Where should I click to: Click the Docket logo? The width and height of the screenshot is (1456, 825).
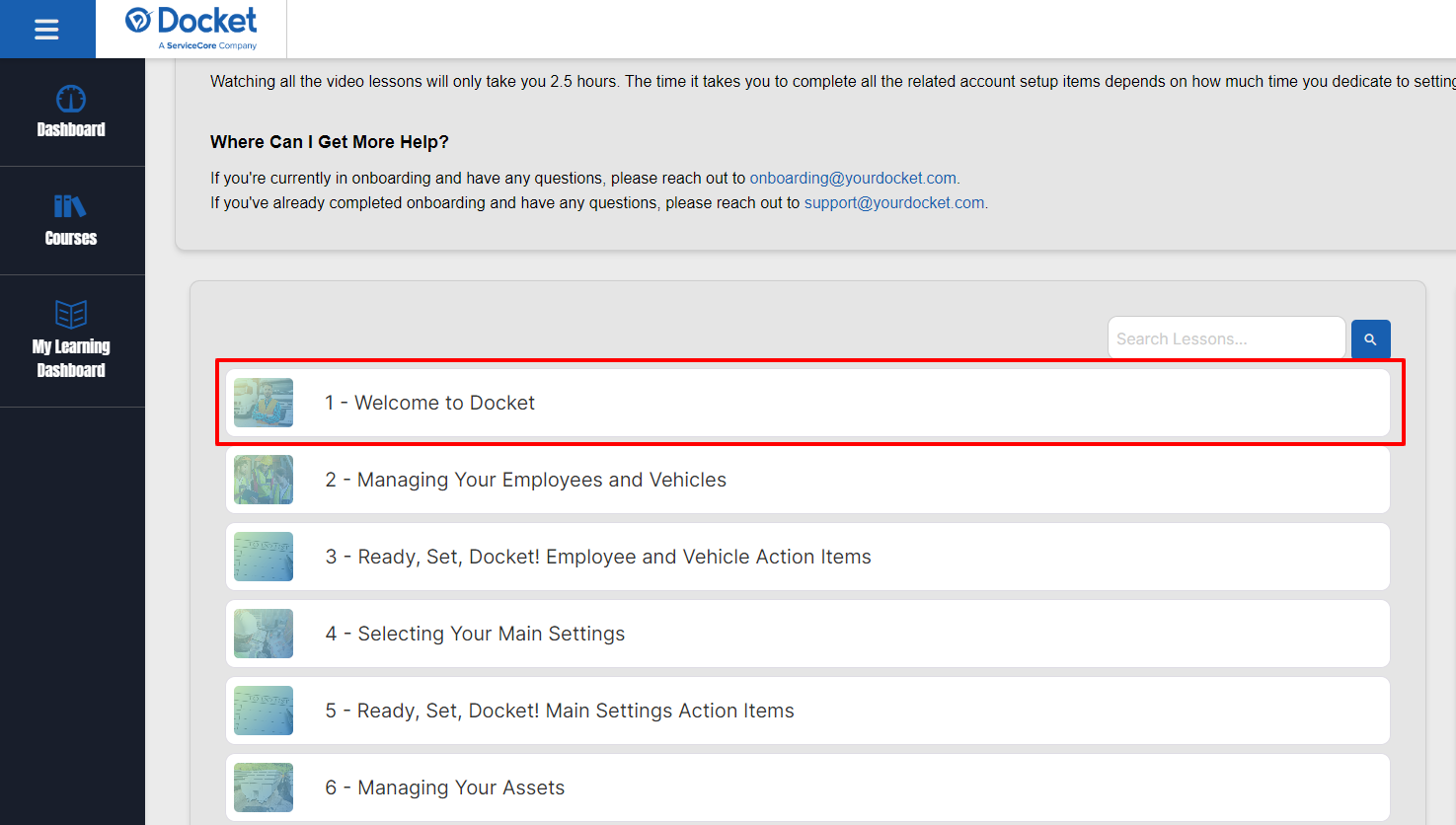click(x=192, y=29)
